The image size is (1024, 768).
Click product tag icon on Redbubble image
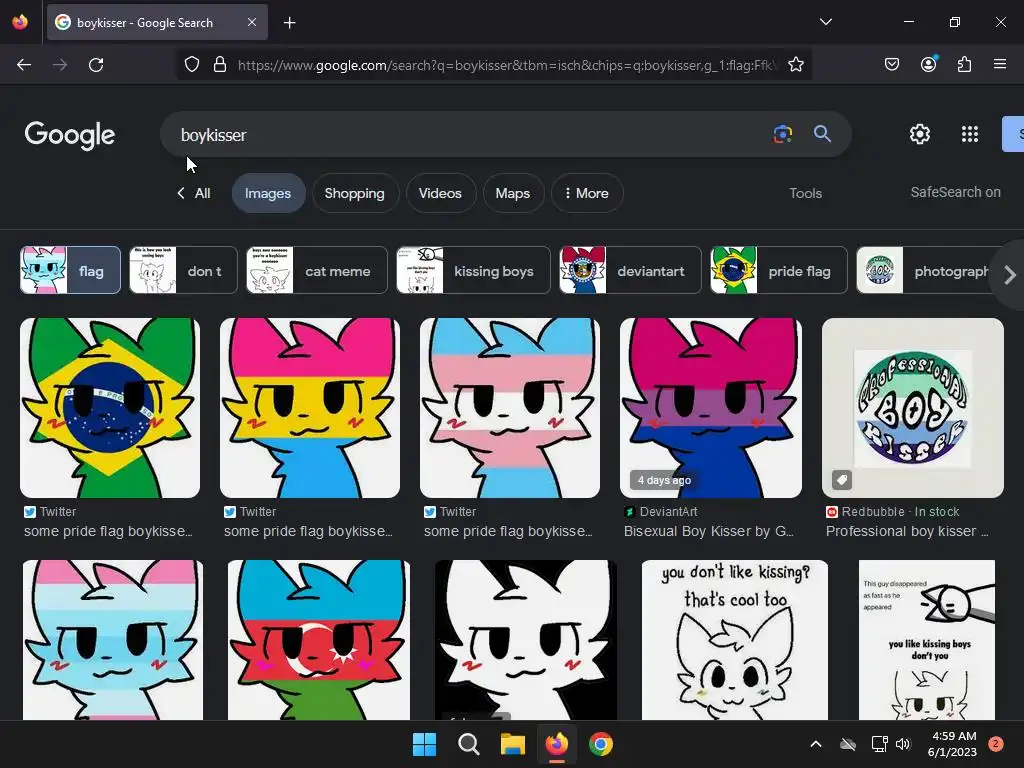[x=842, y=480]
